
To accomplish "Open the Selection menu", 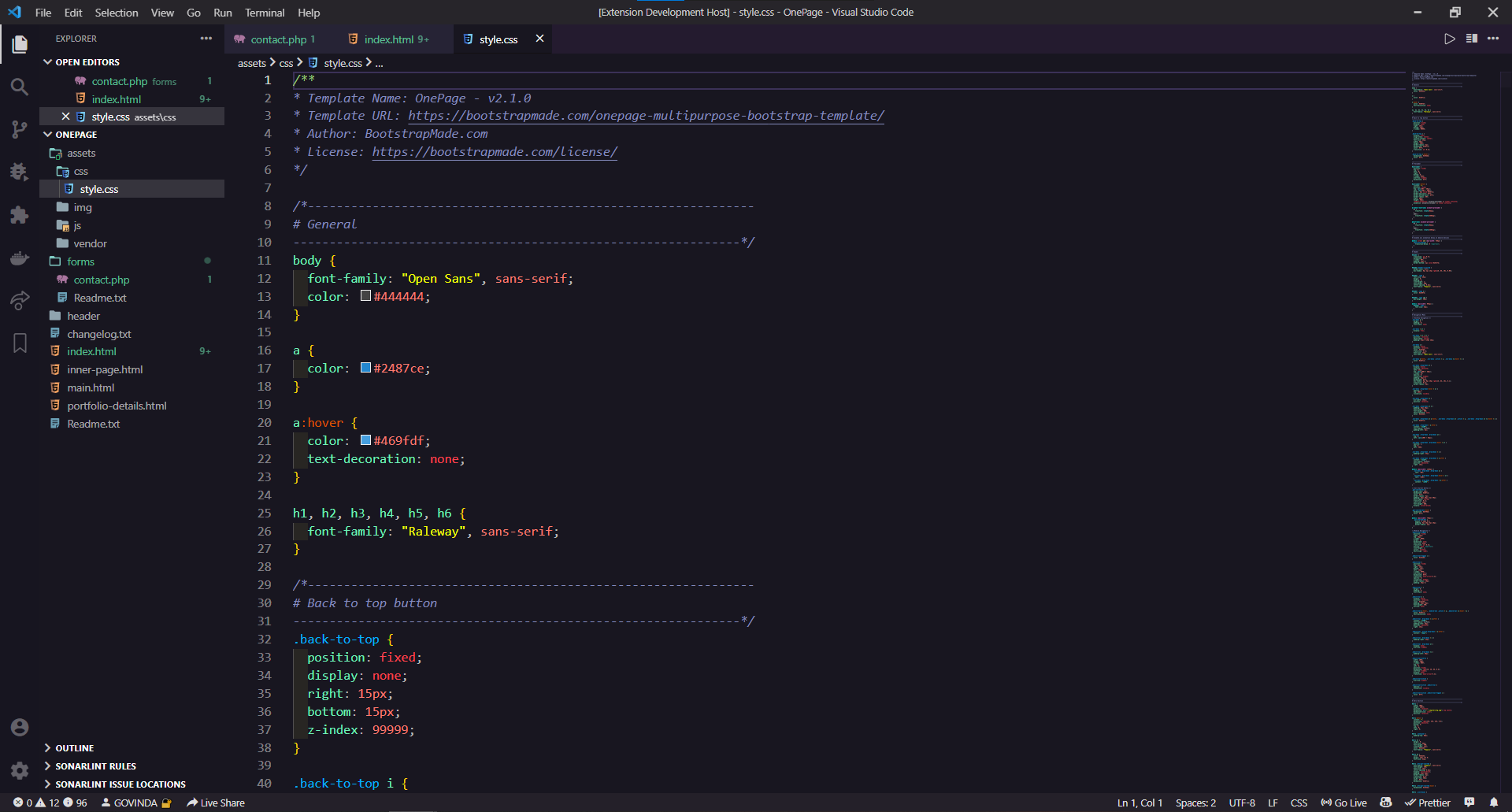I will pyautogui.click(x=117, y=13).
